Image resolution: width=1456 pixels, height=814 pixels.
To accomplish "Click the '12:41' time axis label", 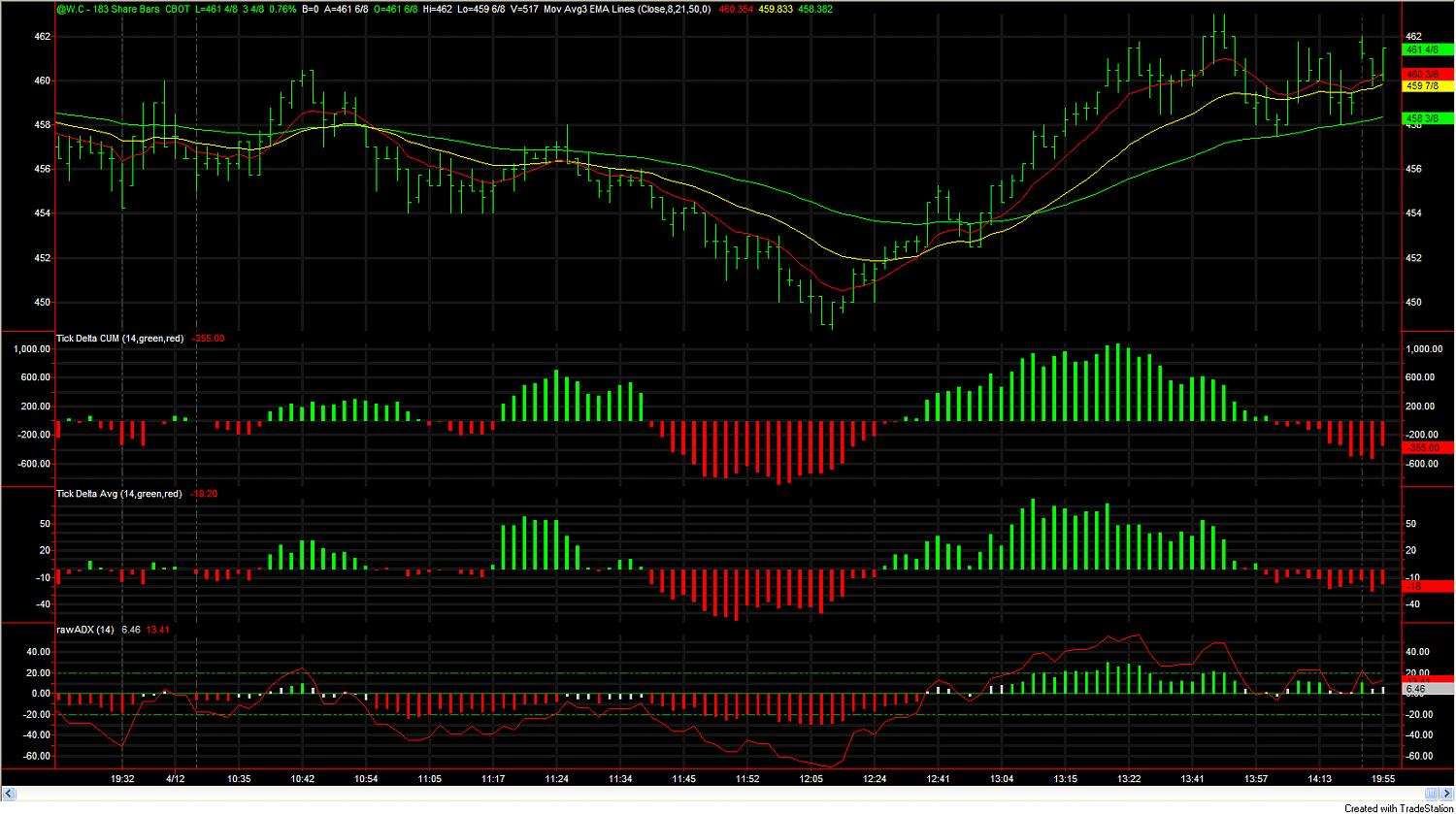I will pos(938,778).
